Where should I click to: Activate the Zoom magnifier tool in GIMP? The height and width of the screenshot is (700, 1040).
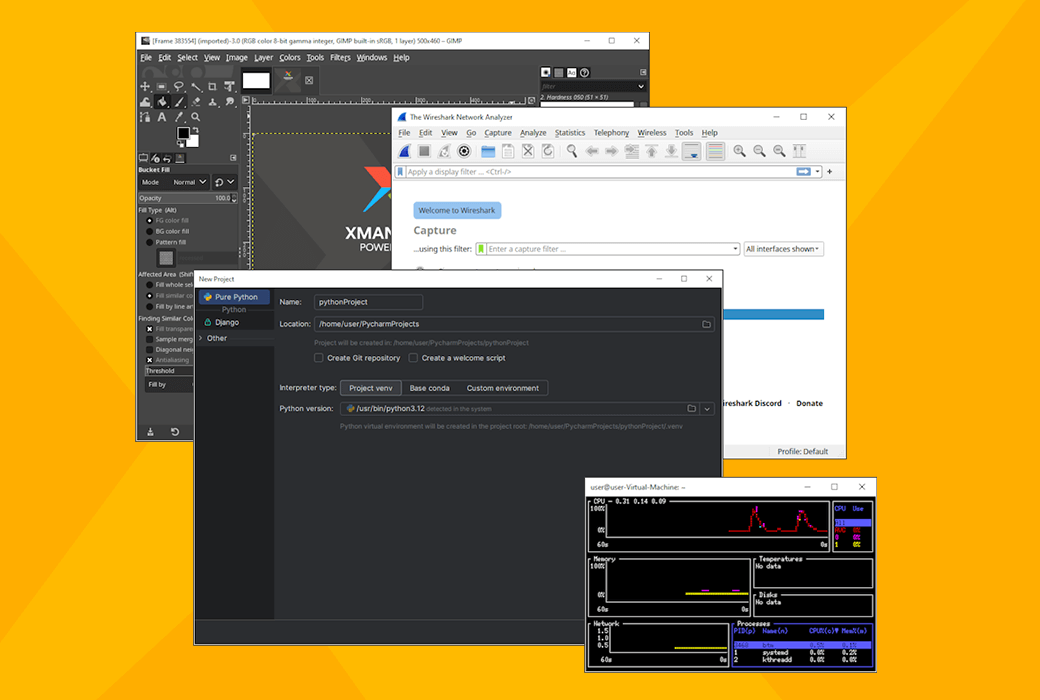point(196,117)
